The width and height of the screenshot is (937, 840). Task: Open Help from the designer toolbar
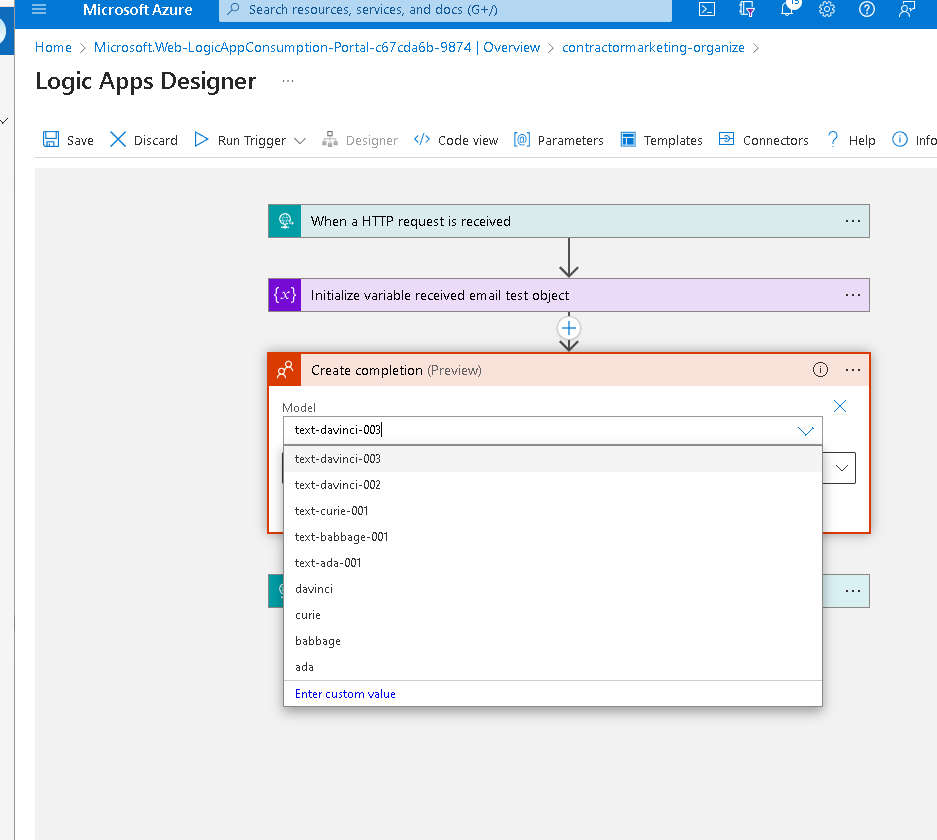[x=851, y=140]
